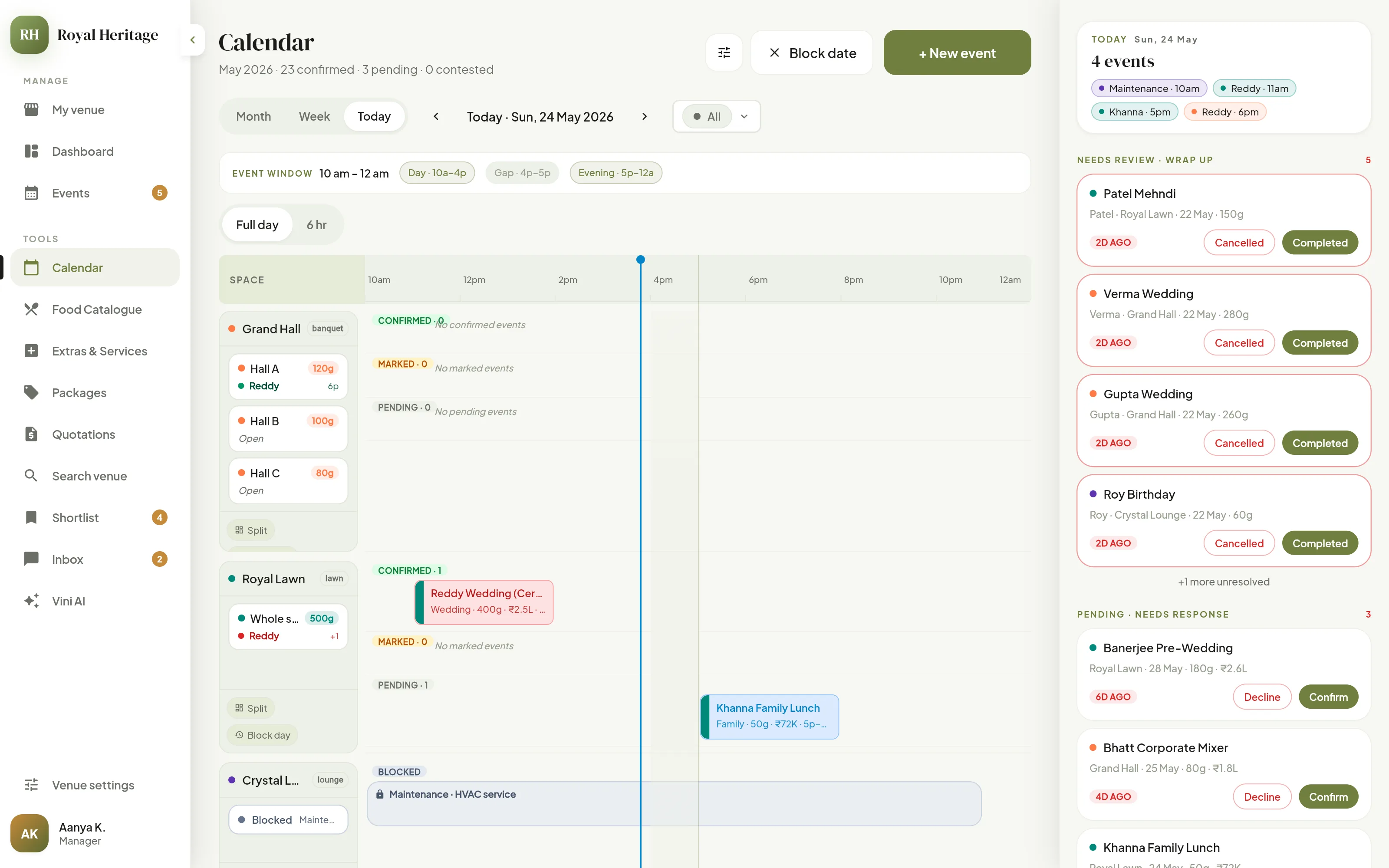Open the calendar filter settings icon
This screenshot has width=1389, height=868.
pos(724,53)
